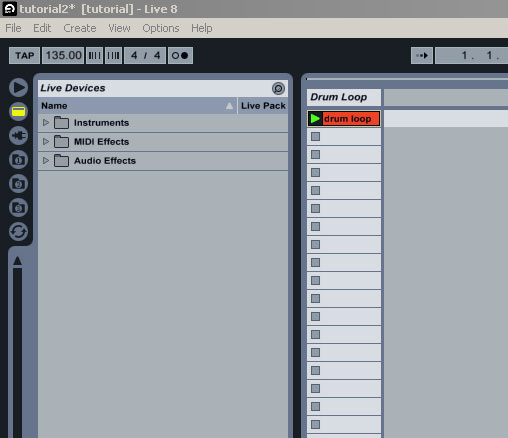Sort browser by Name column
This screenshot has height=438, width=508.
[137, 106]
